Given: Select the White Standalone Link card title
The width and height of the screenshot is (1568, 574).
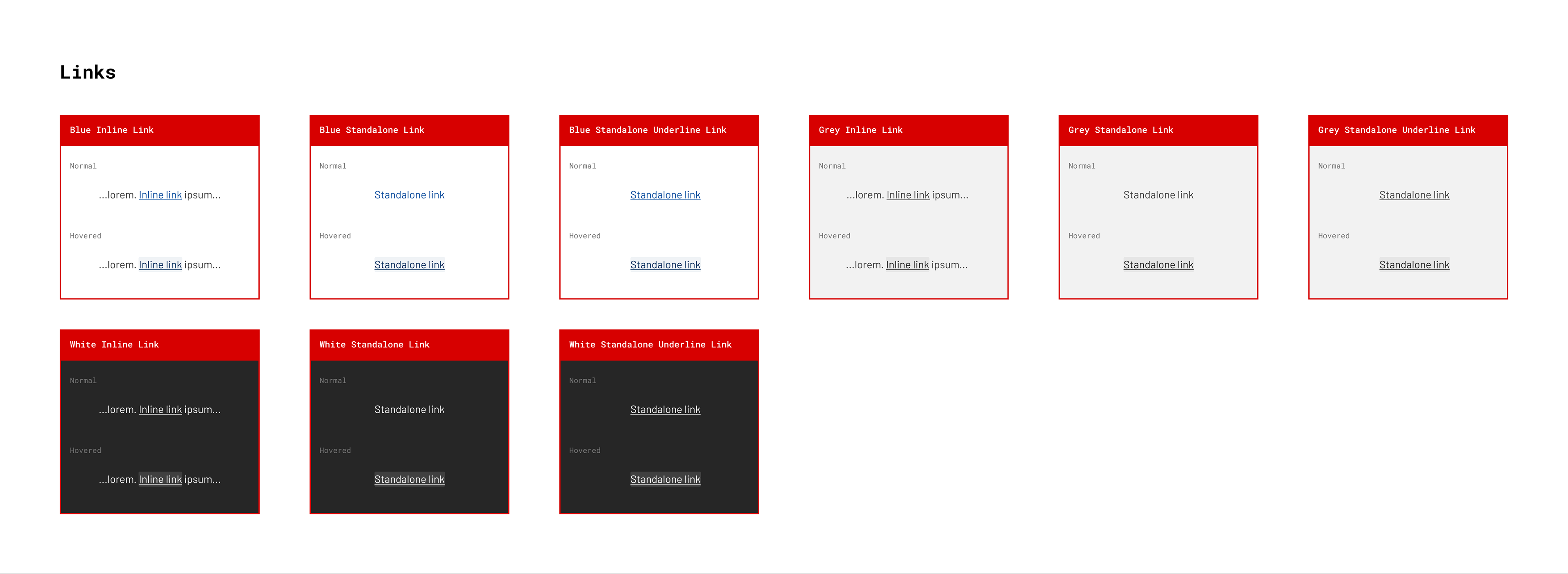Looking at the screenshot, I should pos(374,345).
